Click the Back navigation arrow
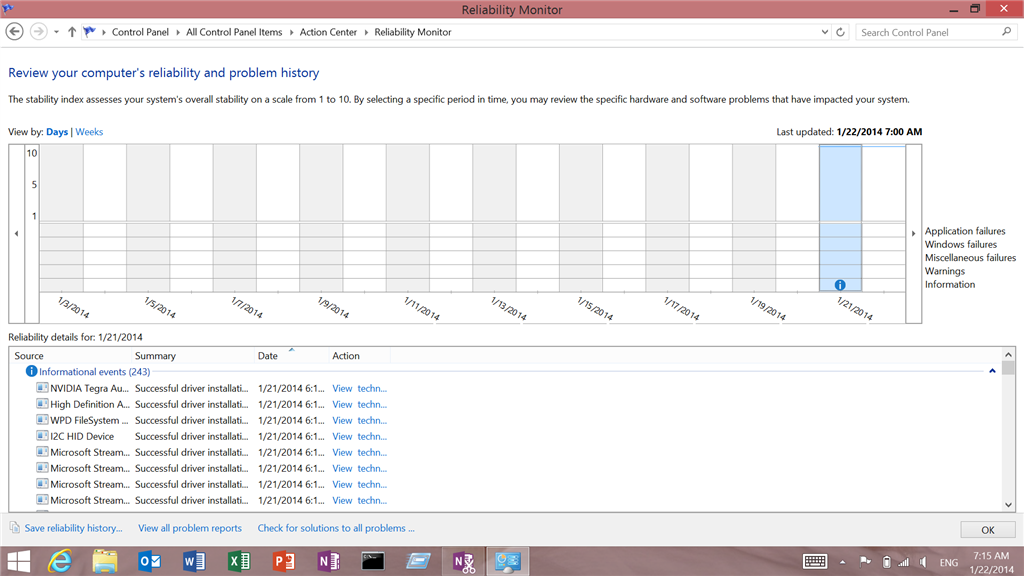The width and height of the screenshot is (1024, 576). pos(14,31)
